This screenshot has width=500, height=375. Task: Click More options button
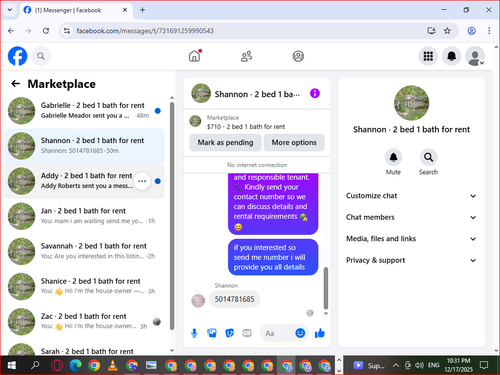coord(294,142)
